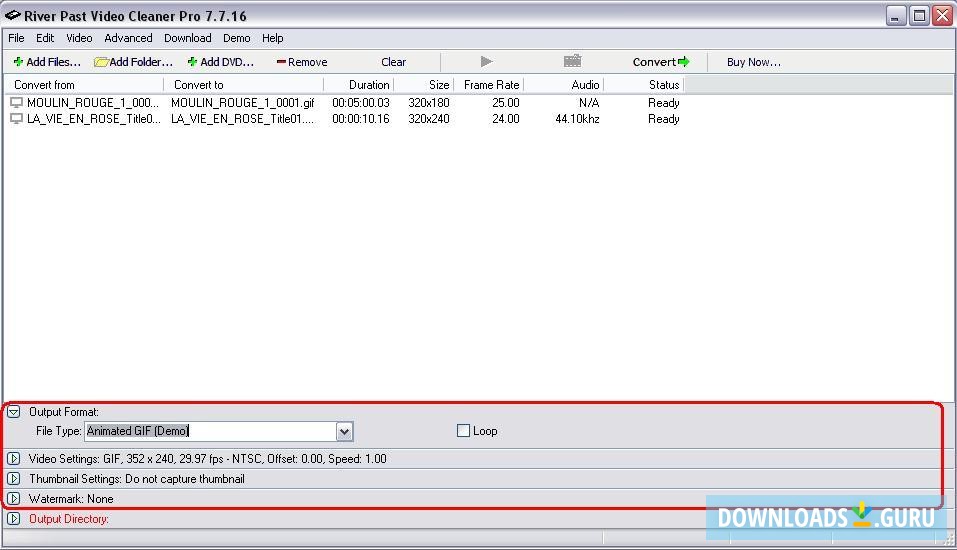Click the Audio column header

(x=563, y=85)
